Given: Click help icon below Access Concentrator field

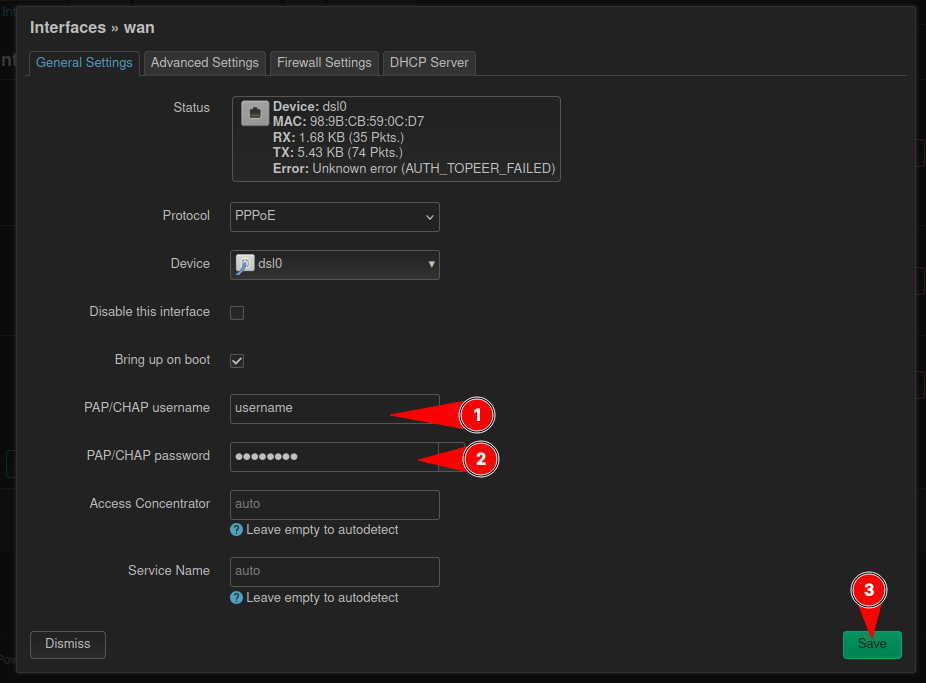Looking at the screenshot, I should (237, 530).
